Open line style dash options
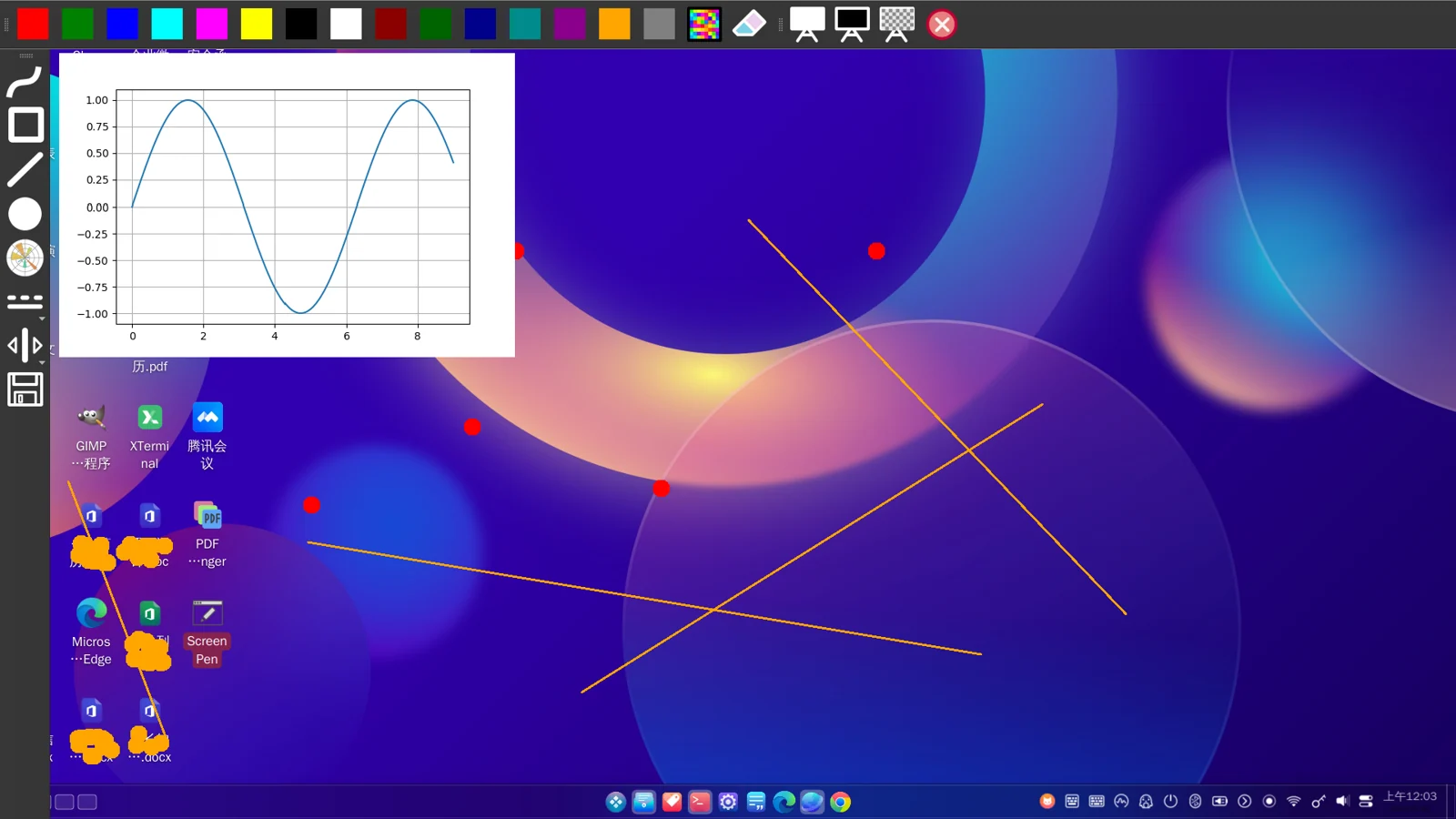 pyautogui.click(x=25, y=301)
